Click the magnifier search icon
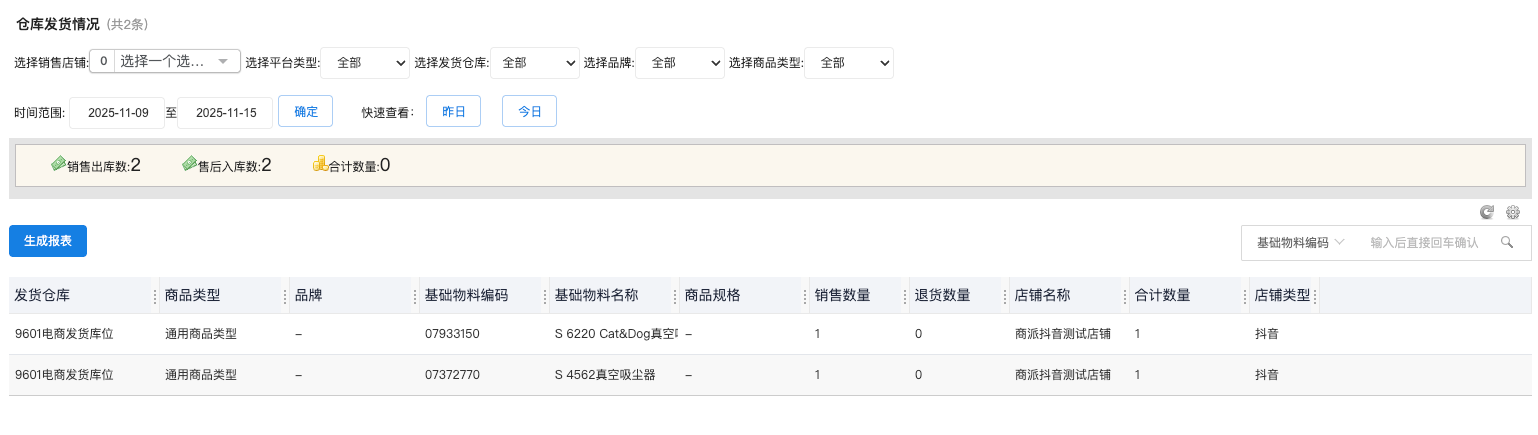1538x435 pixels. pos(1507,243)
